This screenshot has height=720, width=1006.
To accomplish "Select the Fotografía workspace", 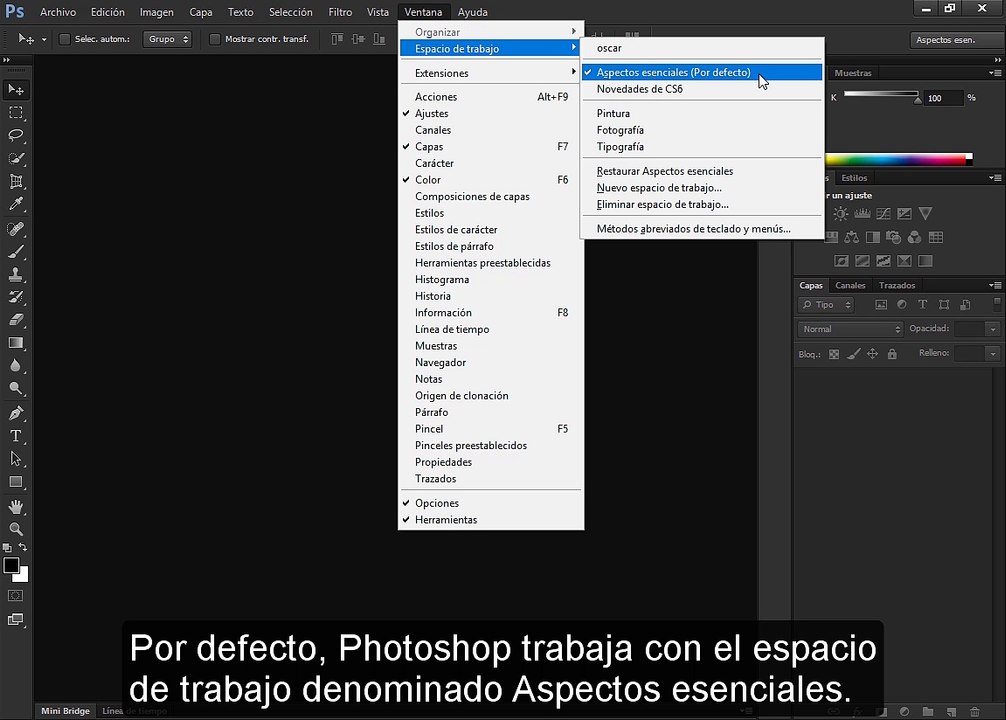I will point(702,130).
